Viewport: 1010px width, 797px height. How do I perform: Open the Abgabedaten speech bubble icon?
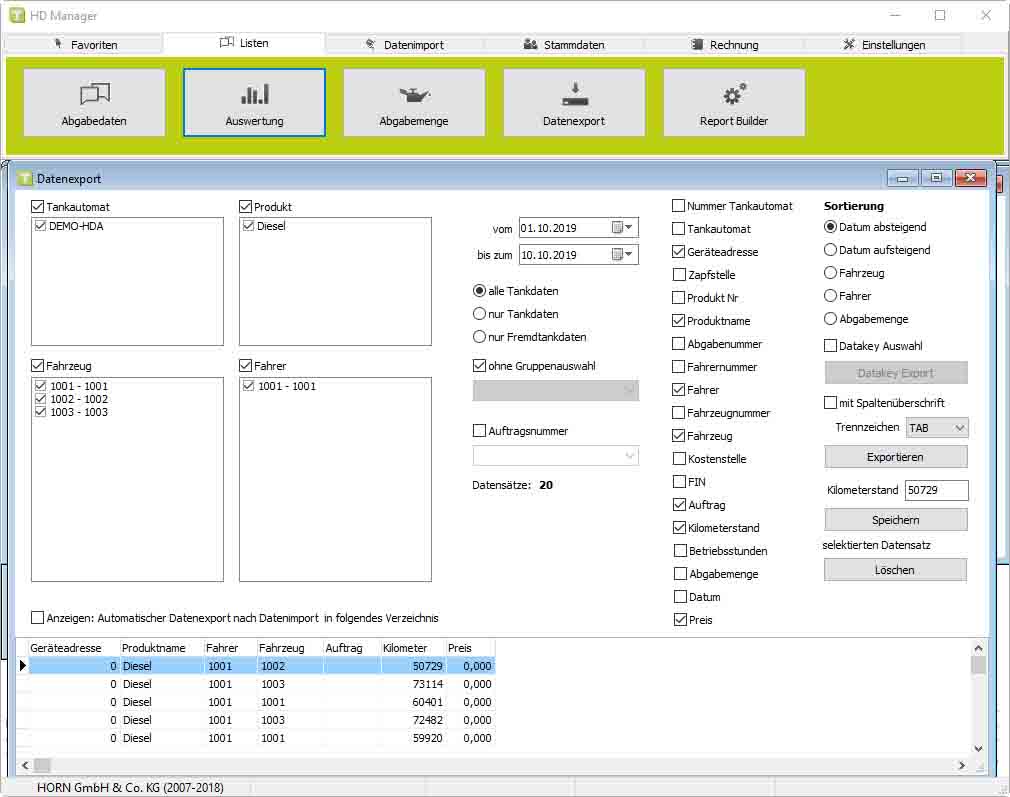94,95
